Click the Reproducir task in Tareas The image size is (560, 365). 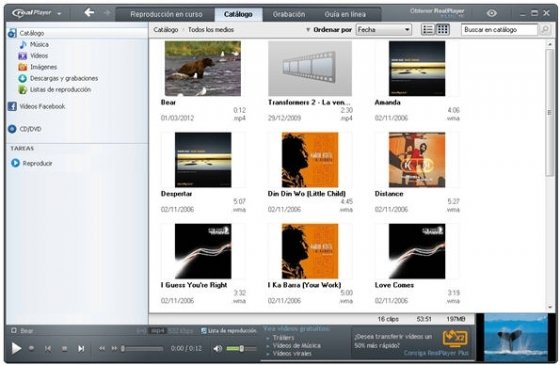(37, 163)
